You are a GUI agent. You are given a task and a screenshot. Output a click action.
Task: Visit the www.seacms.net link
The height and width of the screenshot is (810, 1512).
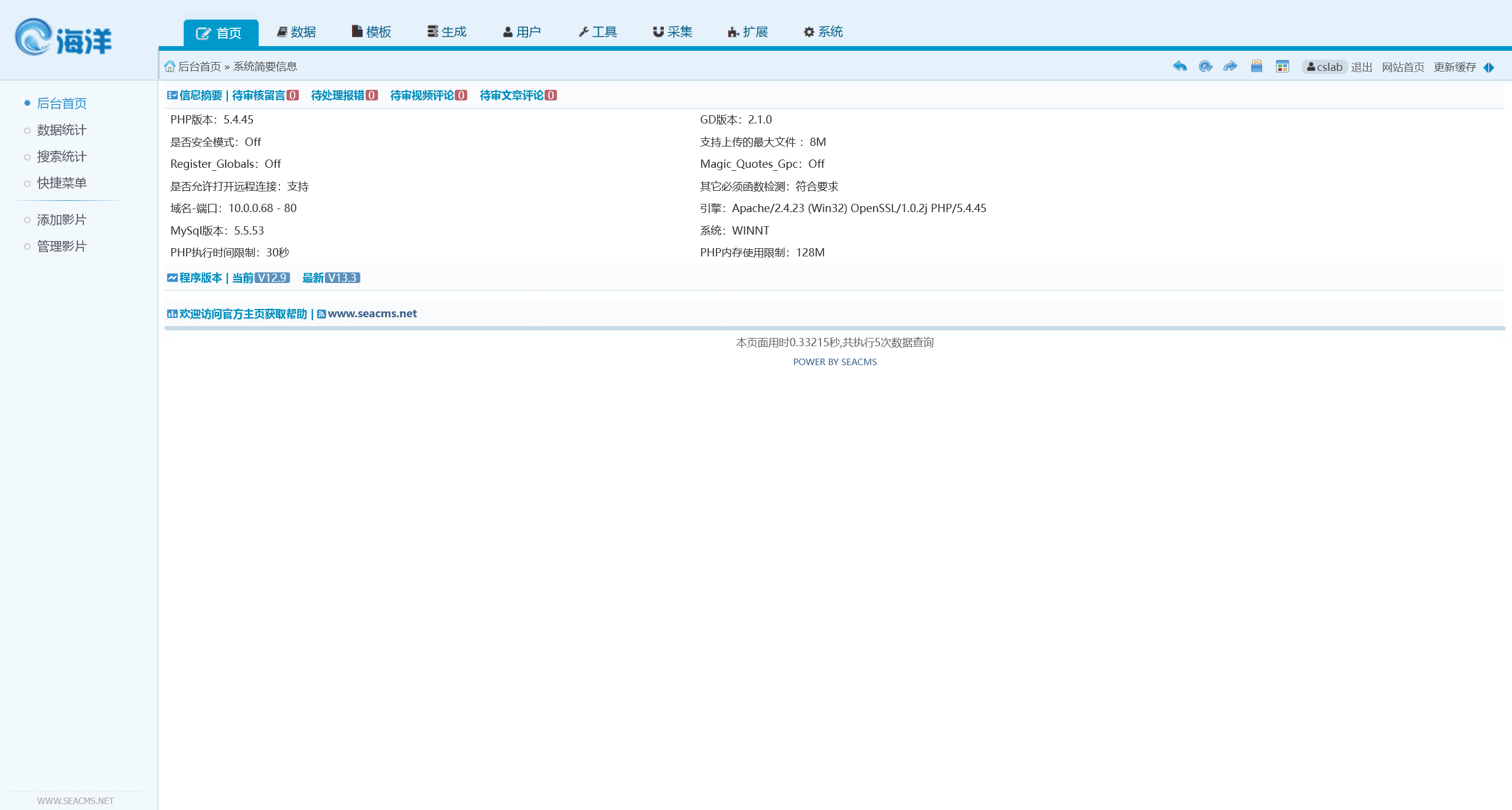pyautogui.click(x=372, y=314)
